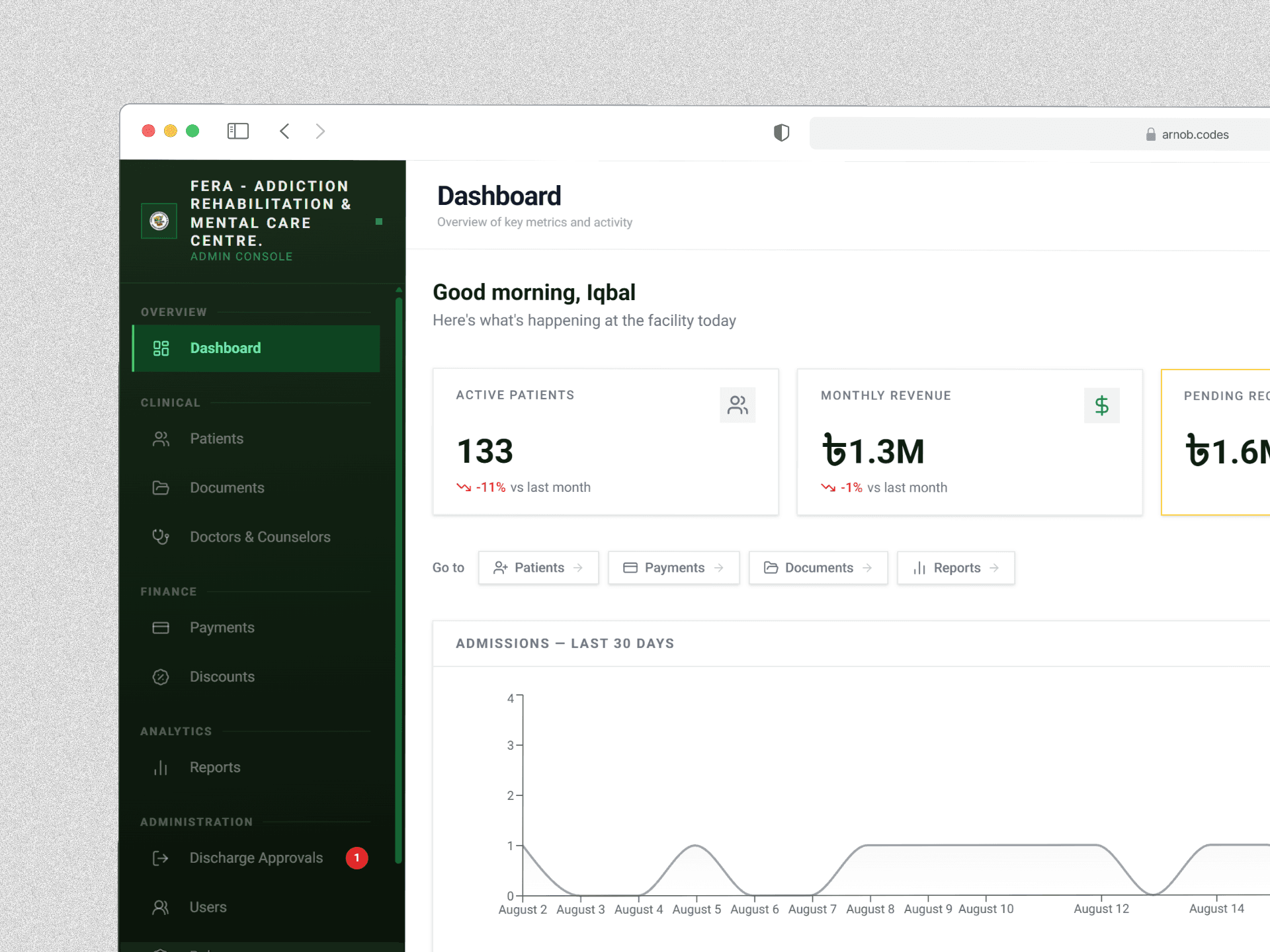Click the "Admissions — Last 30 Days" heading
Image resolution: width=1270 pixels, height=952 pixels.
565,643
